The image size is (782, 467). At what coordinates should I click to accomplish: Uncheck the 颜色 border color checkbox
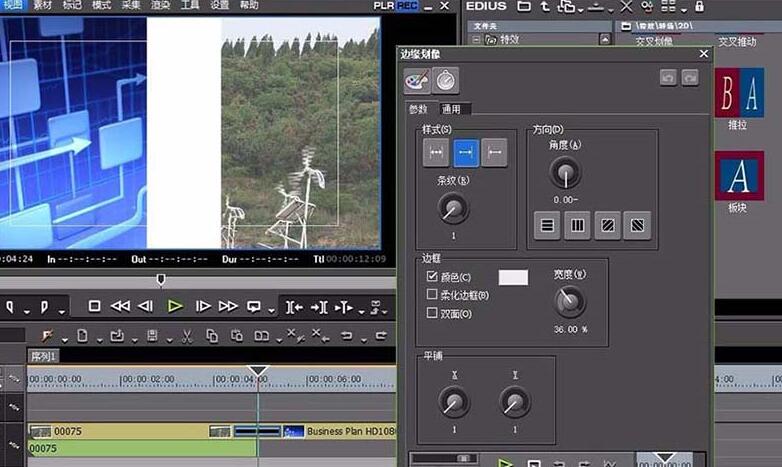tap(432, 277)
